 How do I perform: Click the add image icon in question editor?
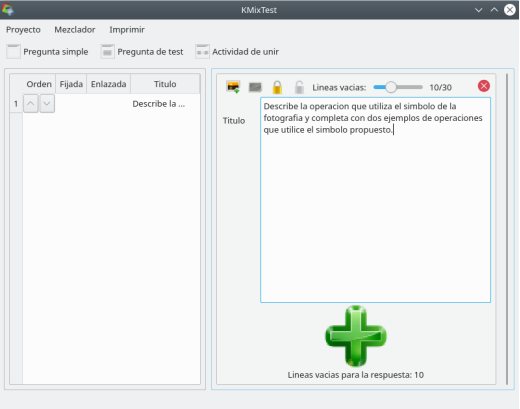tap(233, 87)
